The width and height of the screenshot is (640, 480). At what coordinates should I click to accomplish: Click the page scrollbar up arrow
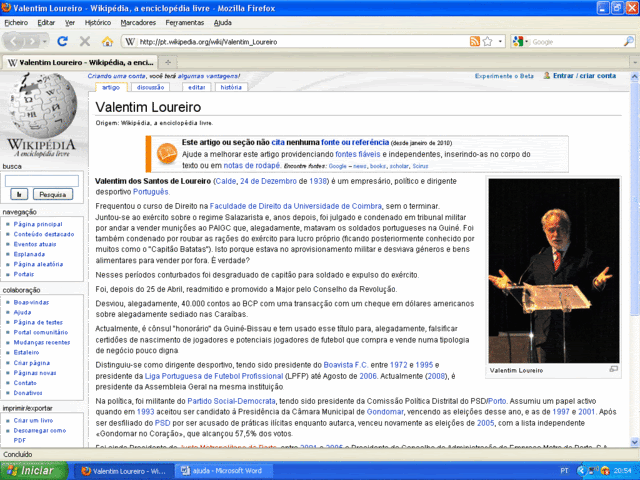[x=635, y=76]
